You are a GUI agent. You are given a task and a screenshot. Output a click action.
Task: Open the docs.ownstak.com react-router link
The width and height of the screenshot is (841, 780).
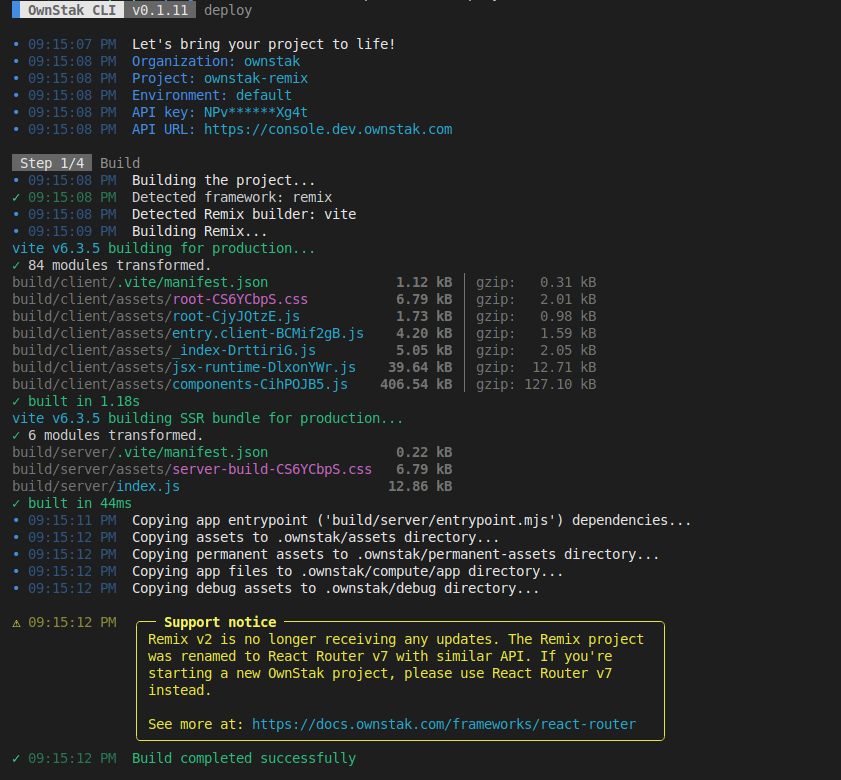click(444, 724)
